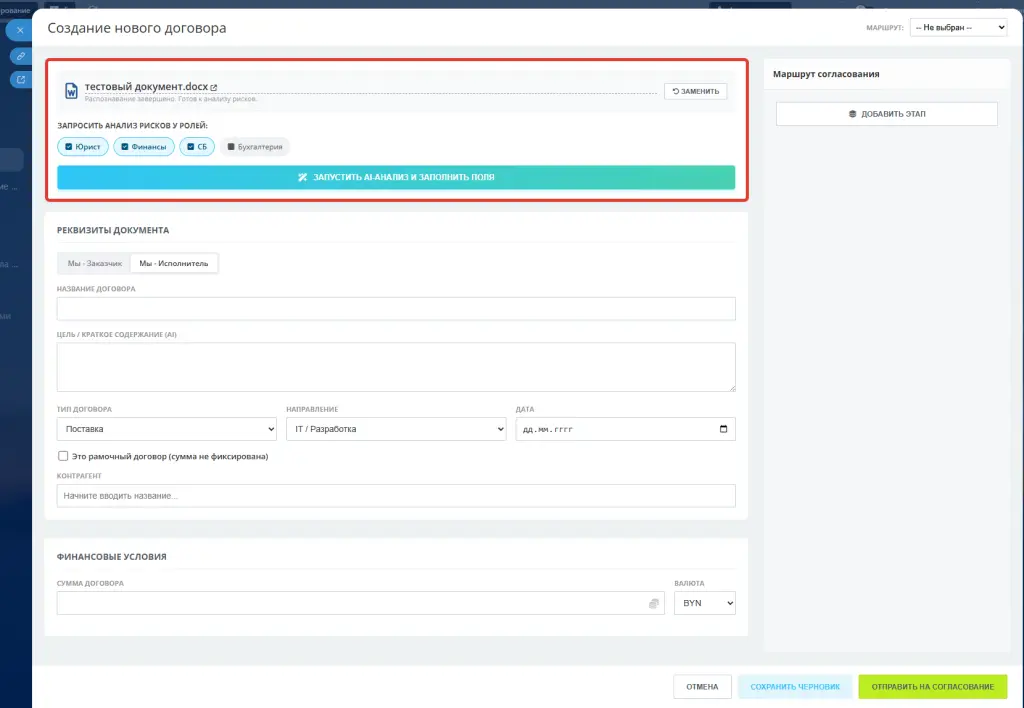The image size is (1024, 708).
Task: Open the Направление dropdown
Action: pos(395,429)
